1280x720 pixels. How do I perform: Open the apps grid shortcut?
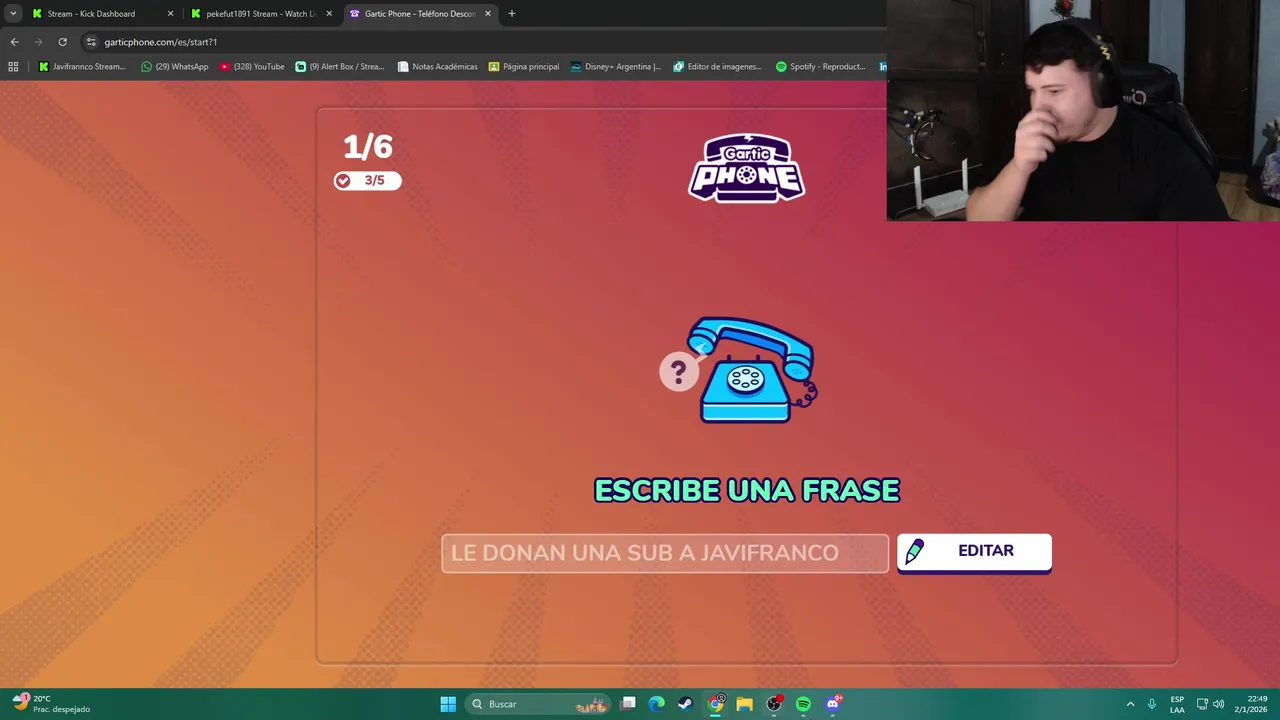(x=13, y=67)
